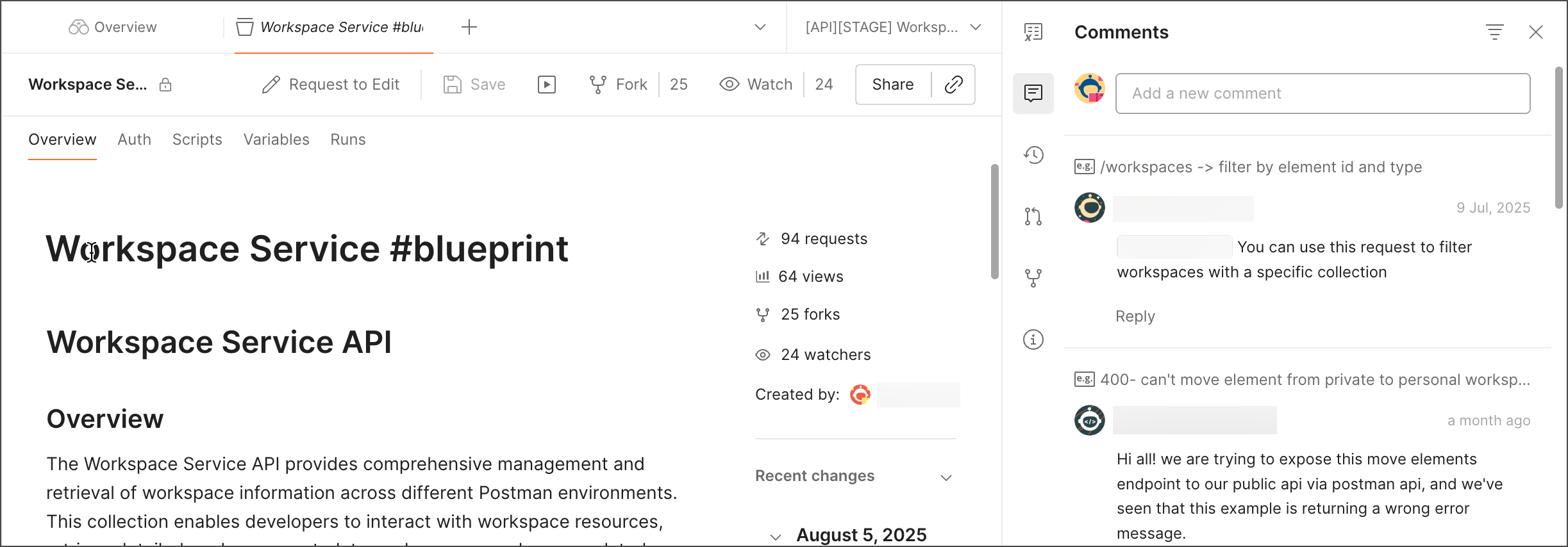Click the 94 requests stat
Image resolution: width=1568 pixels, height=547 pixels.
click(x=812, y=239)
